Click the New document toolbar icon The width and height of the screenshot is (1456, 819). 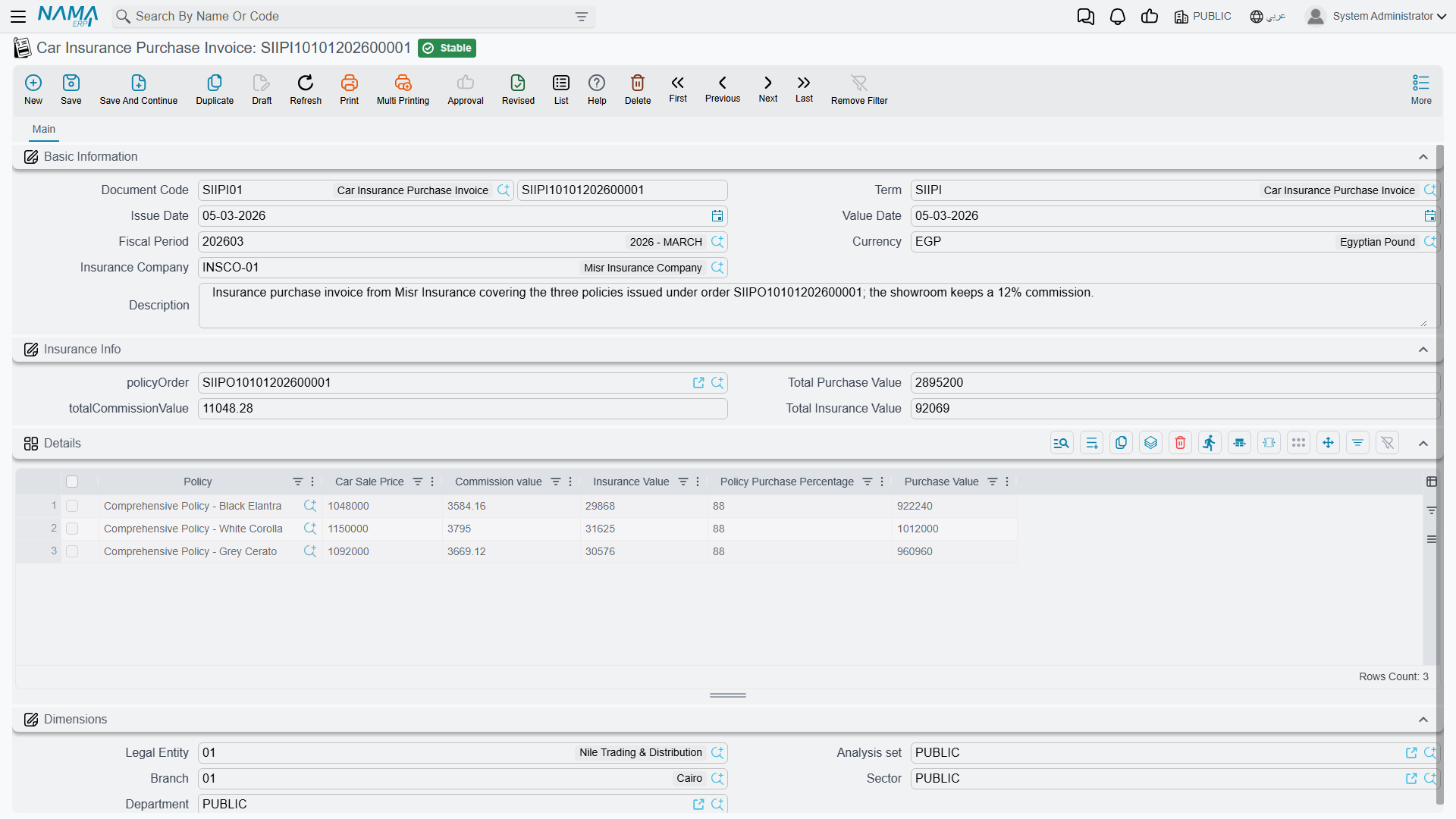(x=33, y=89)
